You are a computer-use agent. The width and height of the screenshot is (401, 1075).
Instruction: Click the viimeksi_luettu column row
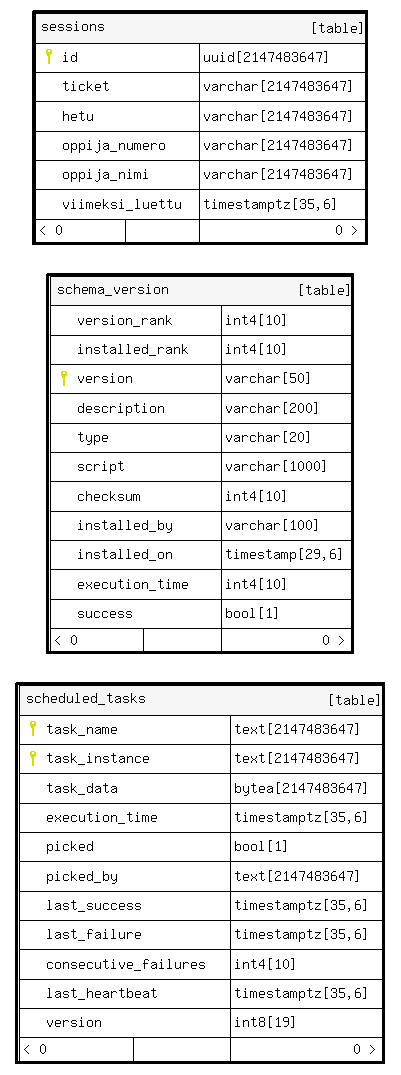coord(200,204)
